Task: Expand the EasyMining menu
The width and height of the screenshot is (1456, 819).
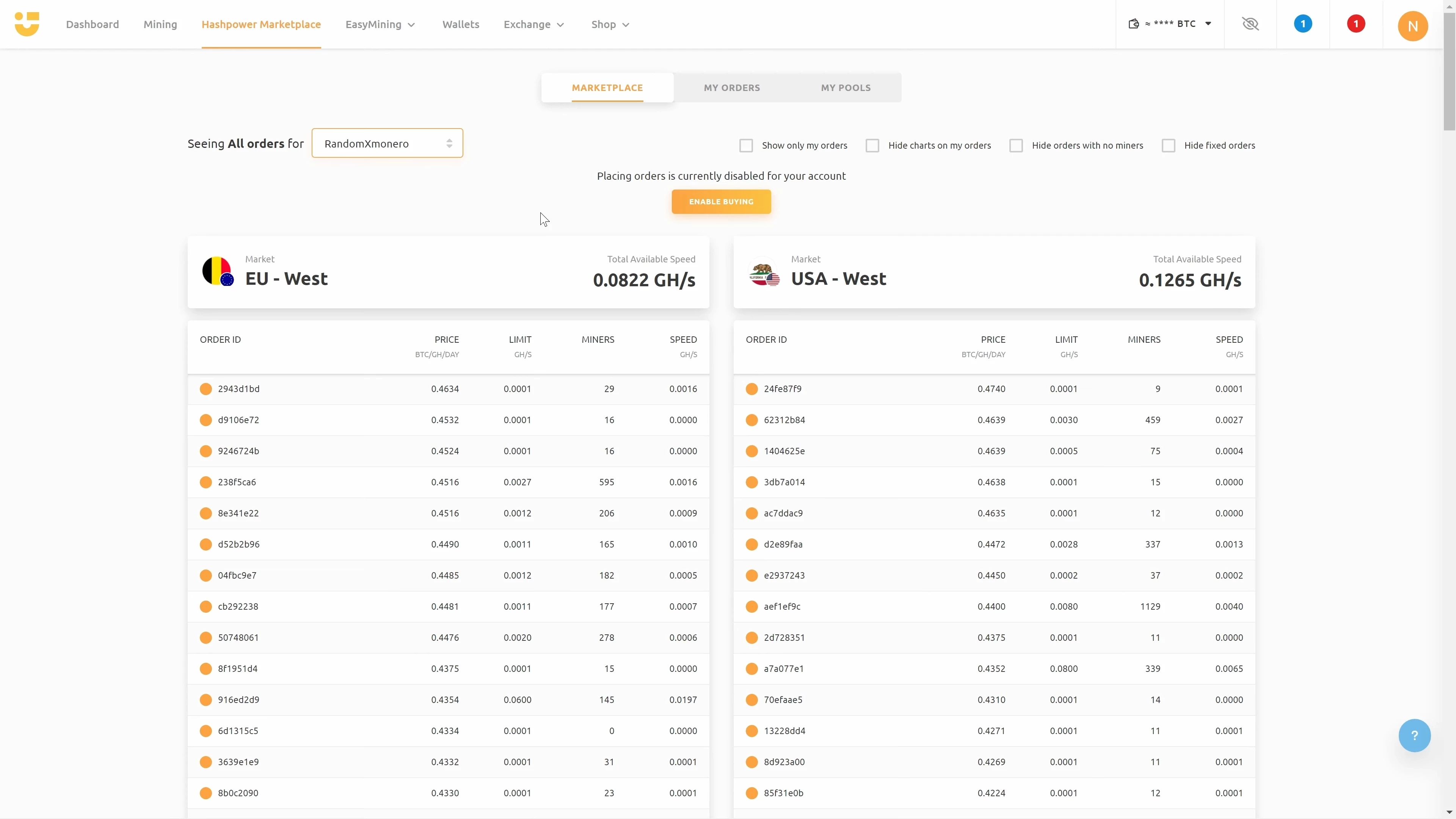Action: coord(380,24)
